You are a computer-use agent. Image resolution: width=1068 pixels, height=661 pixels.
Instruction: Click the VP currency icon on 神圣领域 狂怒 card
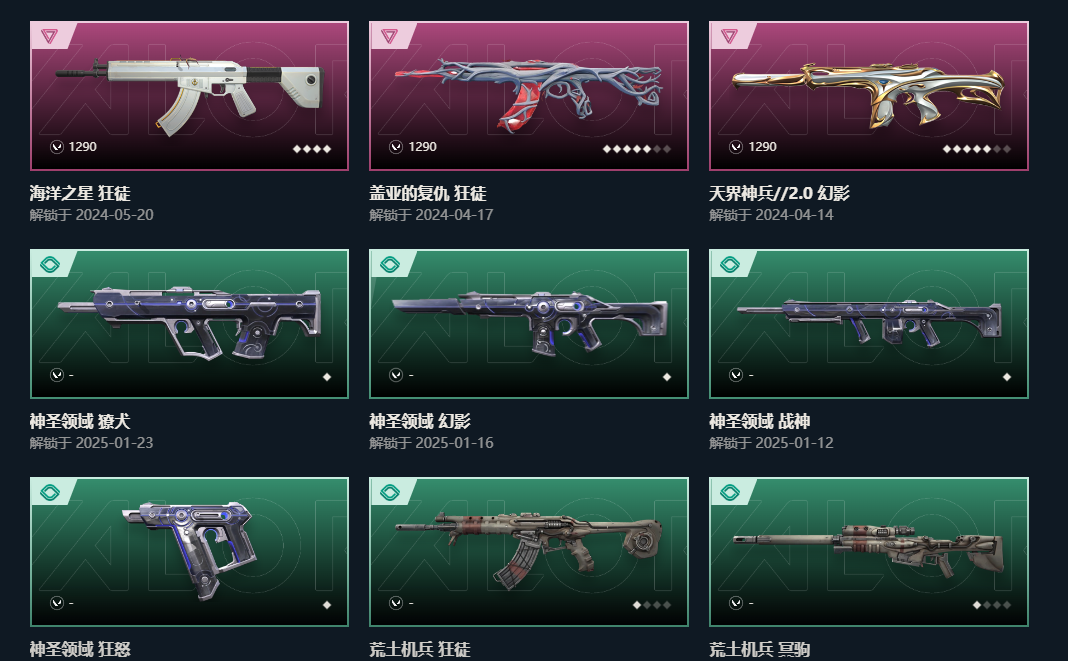(x=57, y=603)
